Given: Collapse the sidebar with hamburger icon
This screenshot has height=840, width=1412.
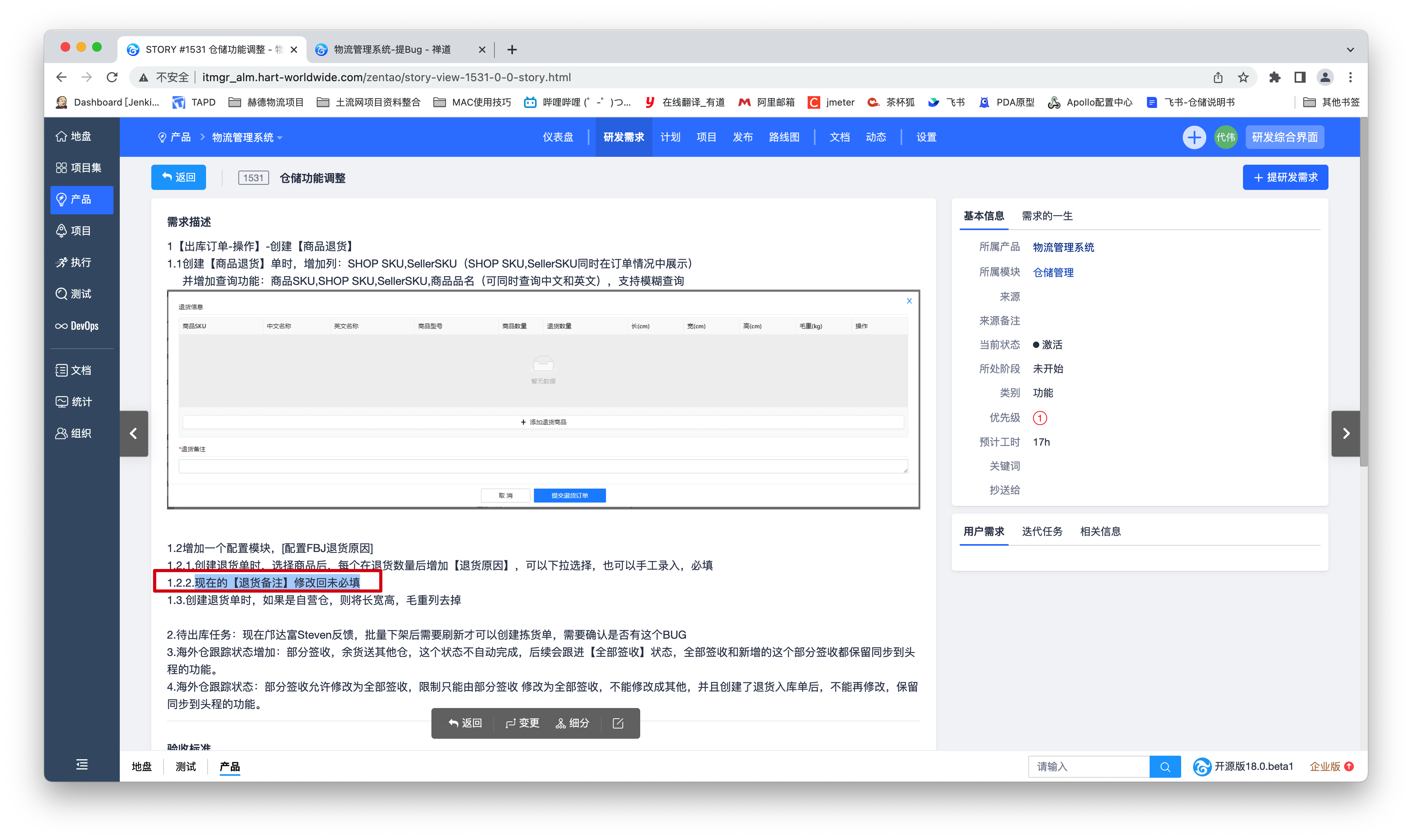Looking at the screenshot, I should [x=82, y=765].
